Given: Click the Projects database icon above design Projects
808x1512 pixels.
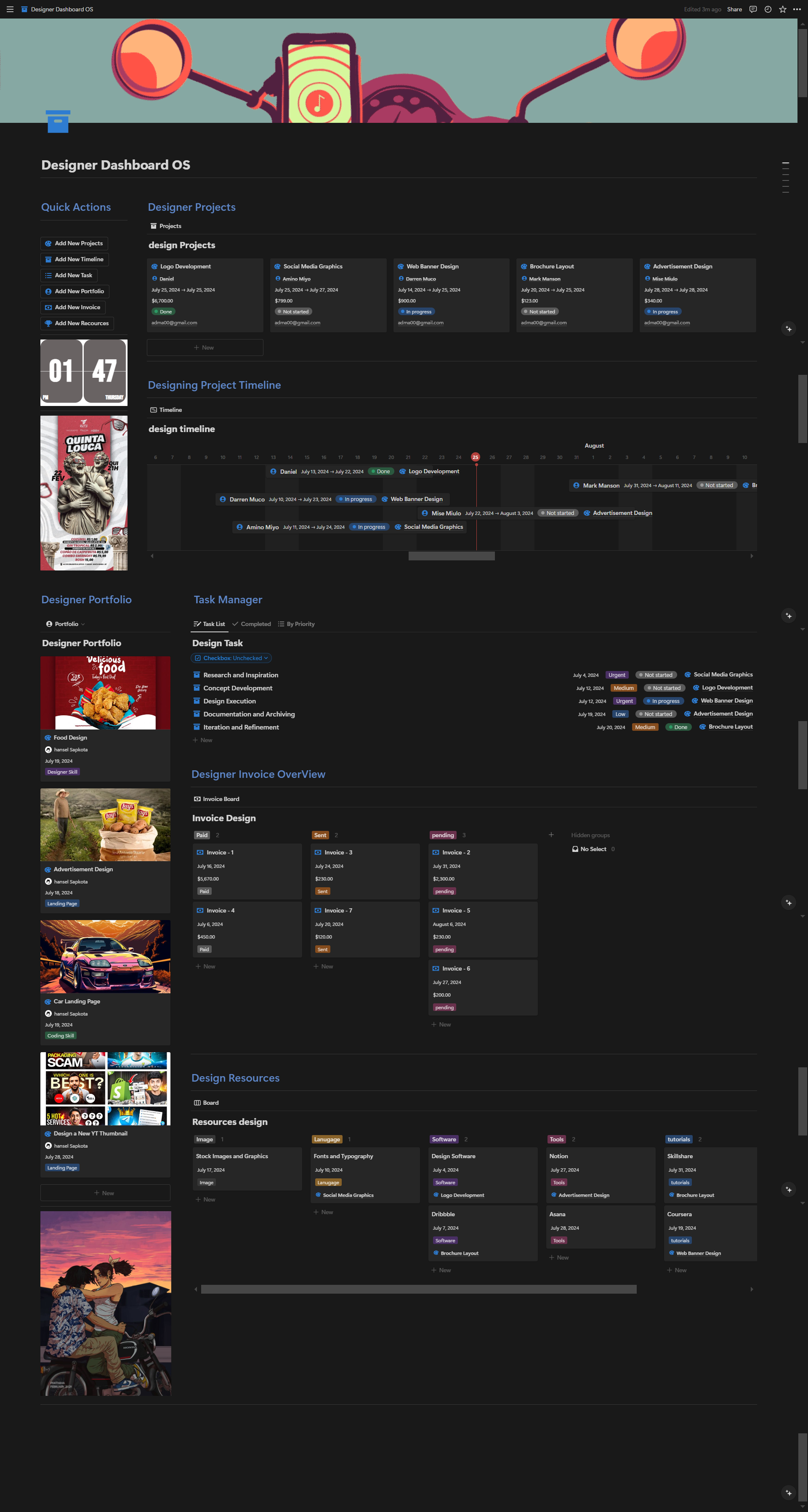Looking at the screenshot, I should [154, 225].
